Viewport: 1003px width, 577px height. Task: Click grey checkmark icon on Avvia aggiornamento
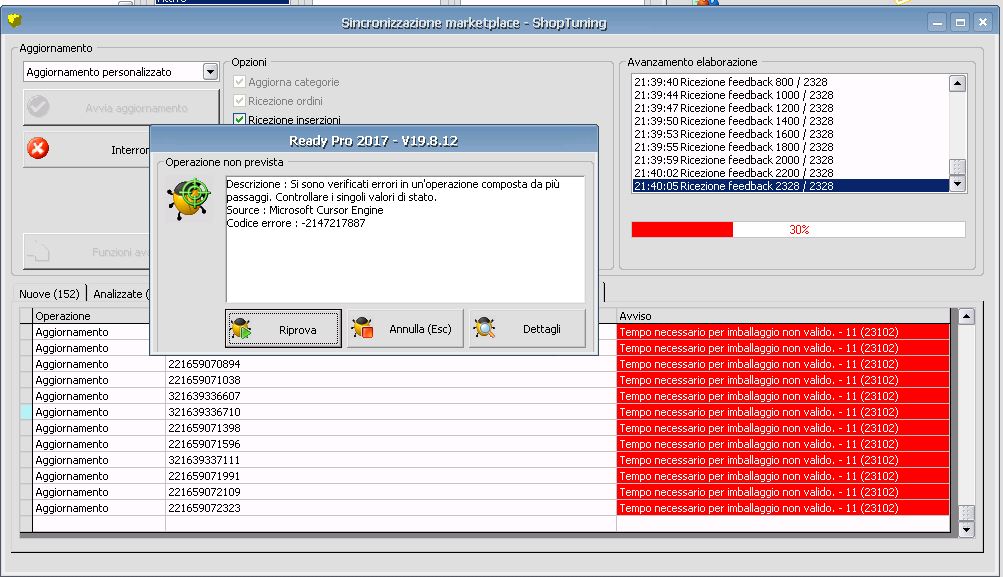[x=38, y=107]
